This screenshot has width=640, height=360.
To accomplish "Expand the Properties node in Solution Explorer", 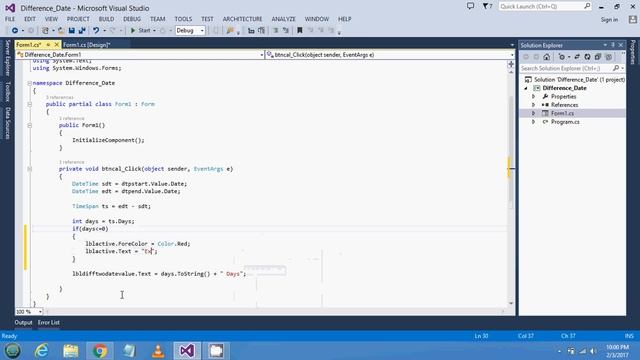I will [533, 97].
